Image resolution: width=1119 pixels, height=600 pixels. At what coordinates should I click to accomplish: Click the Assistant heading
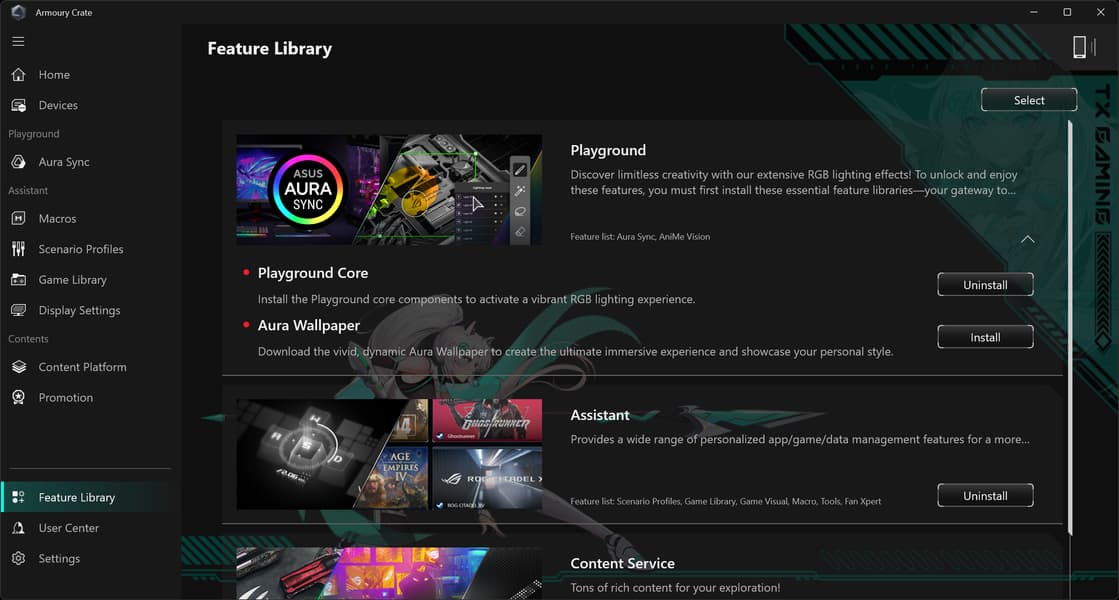(599, 415)
